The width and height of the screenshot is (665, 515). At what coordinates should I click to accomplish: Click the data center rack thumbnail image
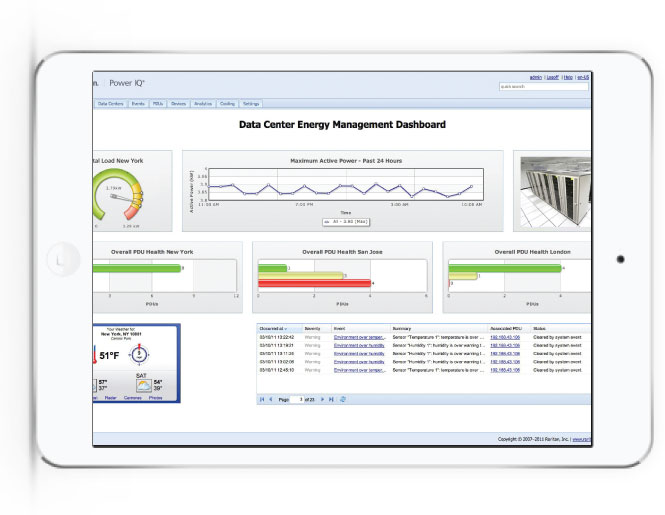(551, 190)
